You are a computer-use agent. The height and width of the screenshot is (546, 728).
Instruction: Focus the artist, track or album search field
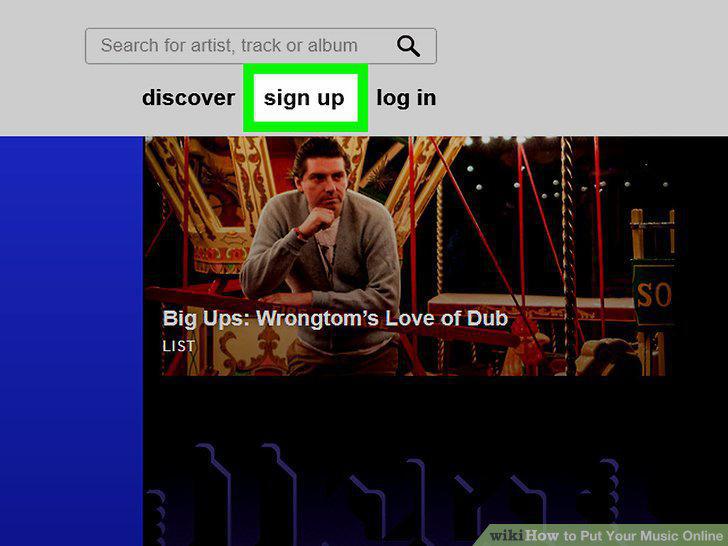click(x=260, y=46)
